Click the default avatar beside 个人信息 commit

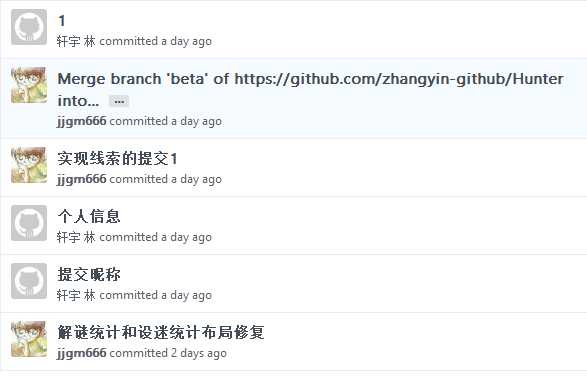[x=29, y=223]
